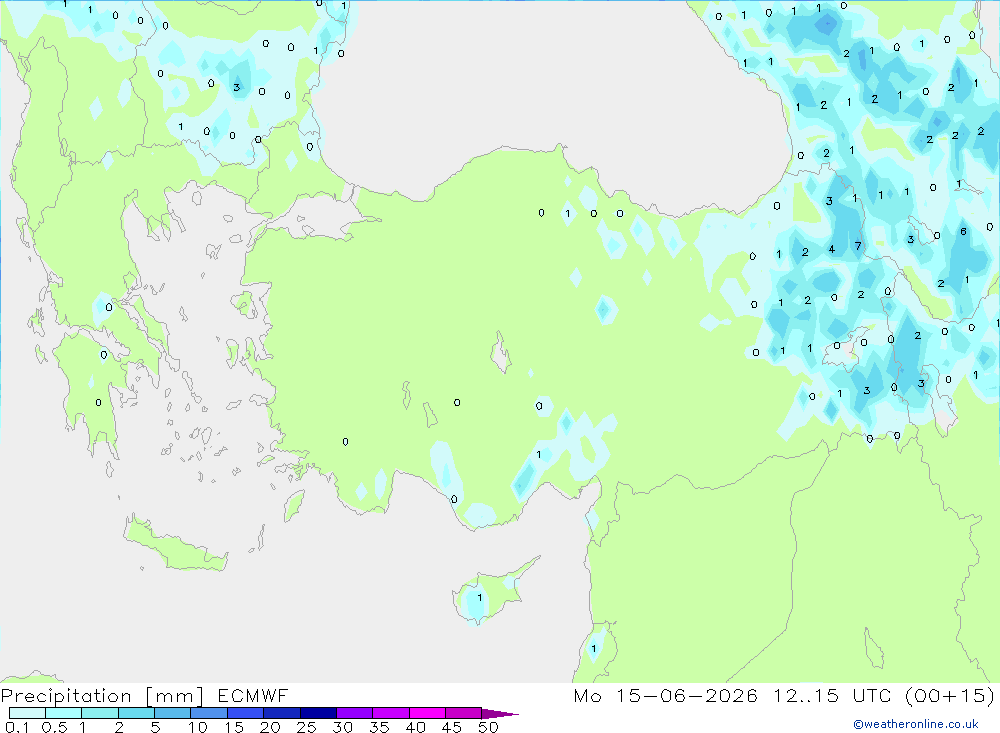Pick the 15–20 mm legend swatch
This screenshot has height=733, width=1000.
tap(246, 713)
